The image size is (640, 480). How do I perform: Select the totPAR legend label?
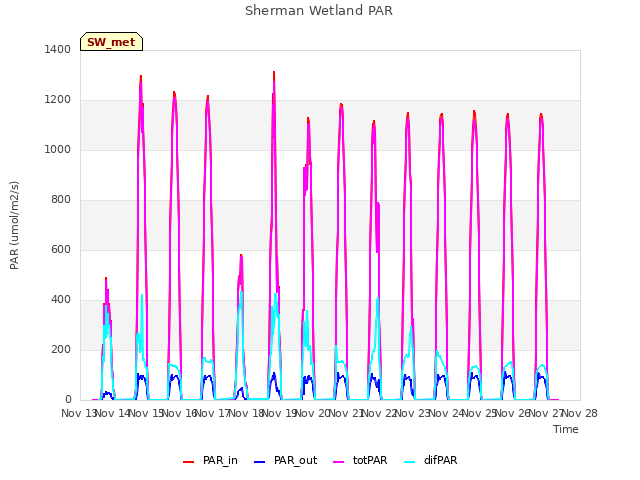pos(370,460)
